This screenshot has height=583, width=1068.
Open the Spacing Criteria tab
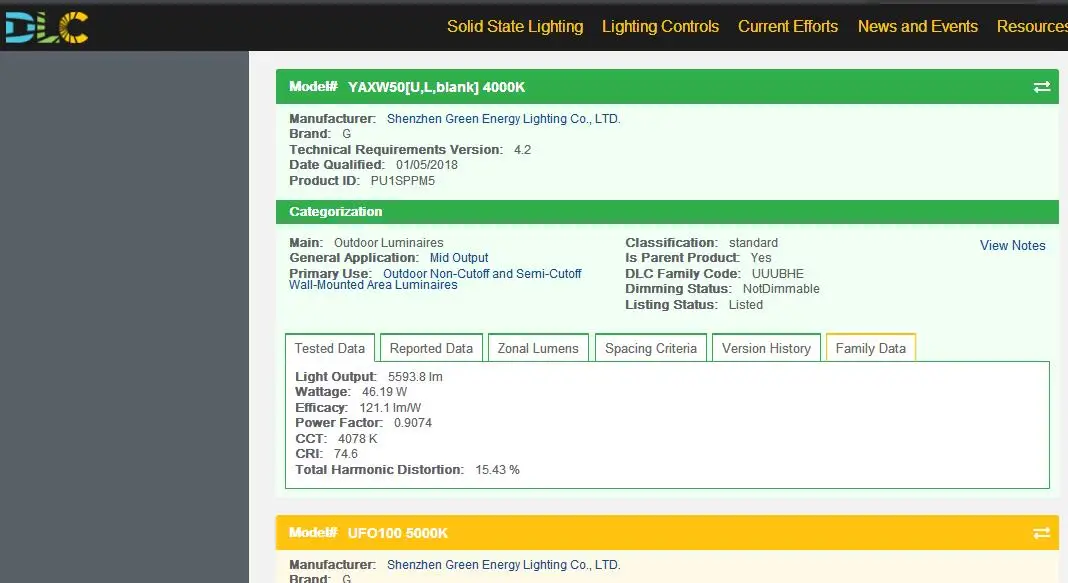click(x=651, y=348)
